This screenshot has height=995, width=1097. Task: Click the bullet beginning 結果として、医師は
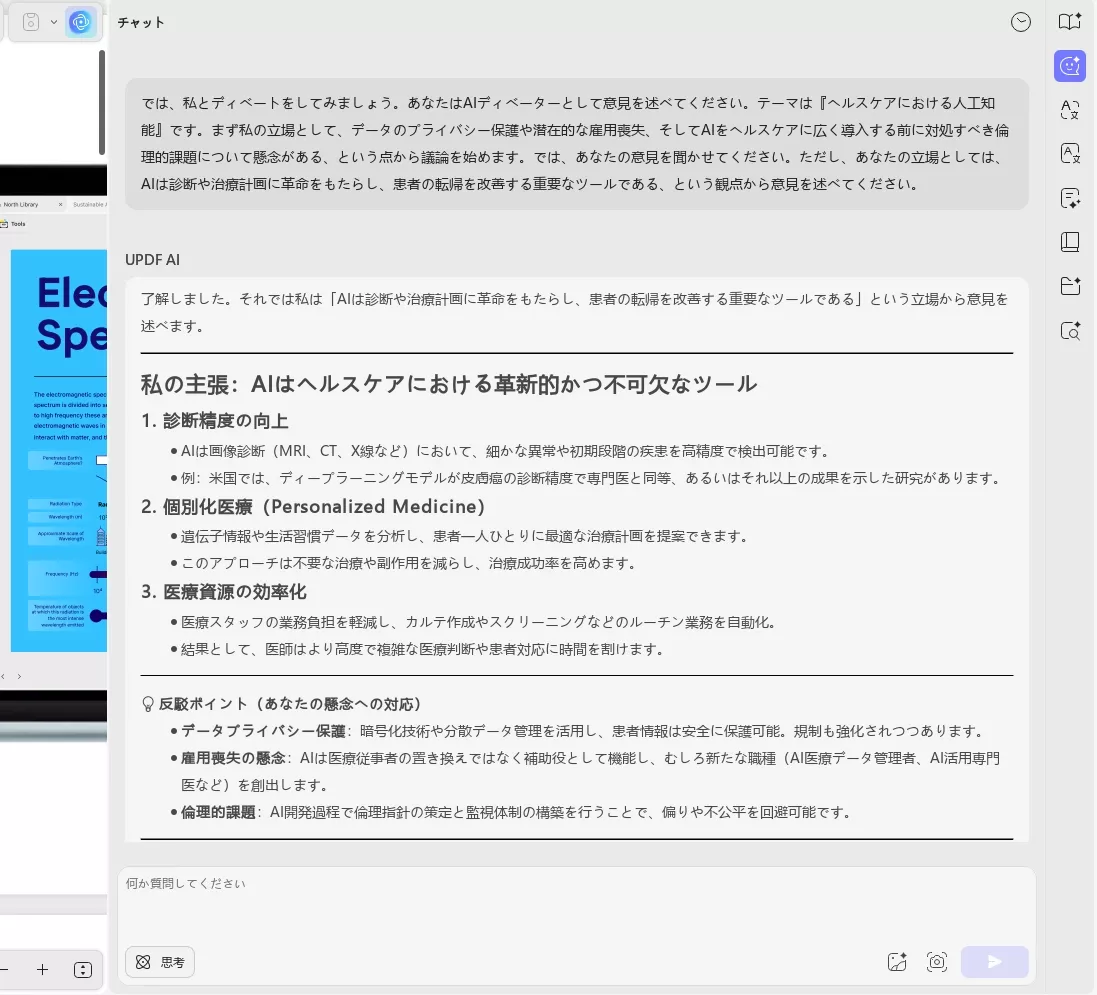(x=417, y=649)
